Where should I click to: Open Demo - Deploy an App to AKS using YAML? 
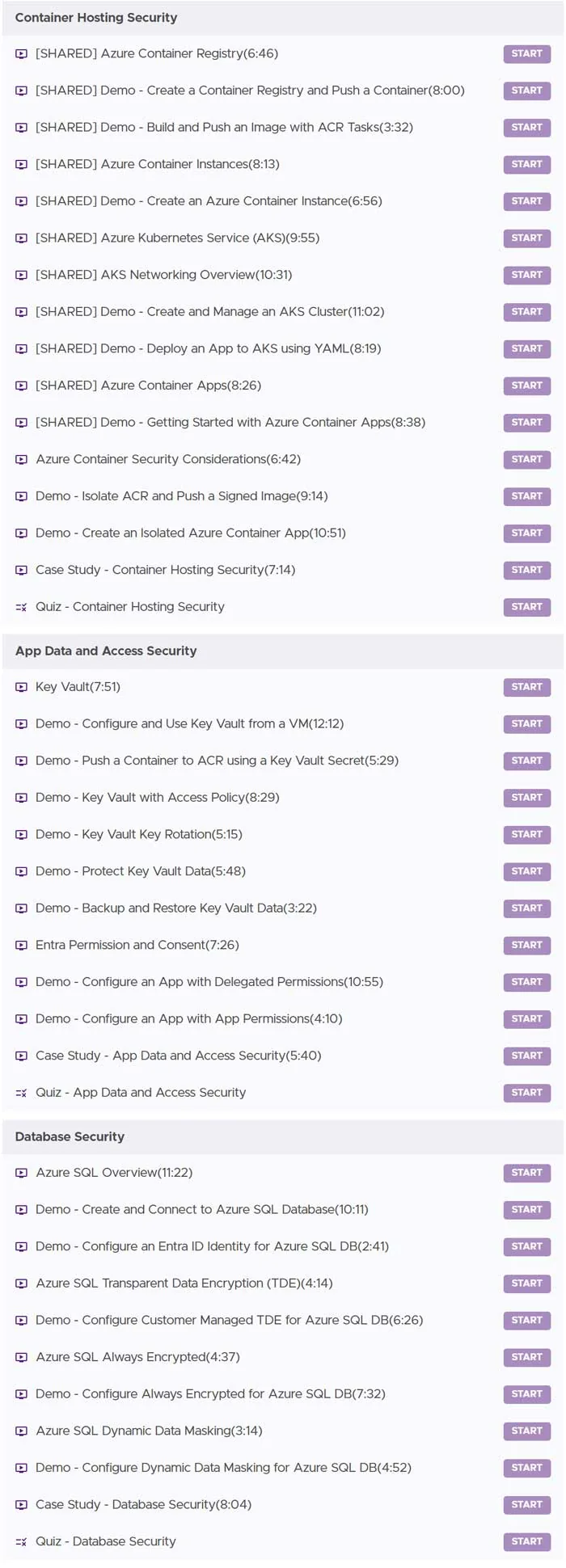point(209,348)
